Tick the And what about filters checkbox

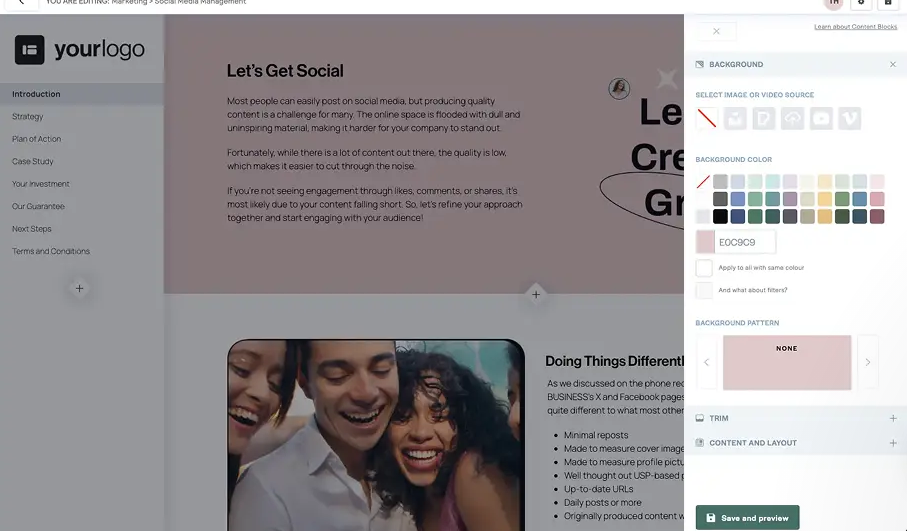(704, 290)
